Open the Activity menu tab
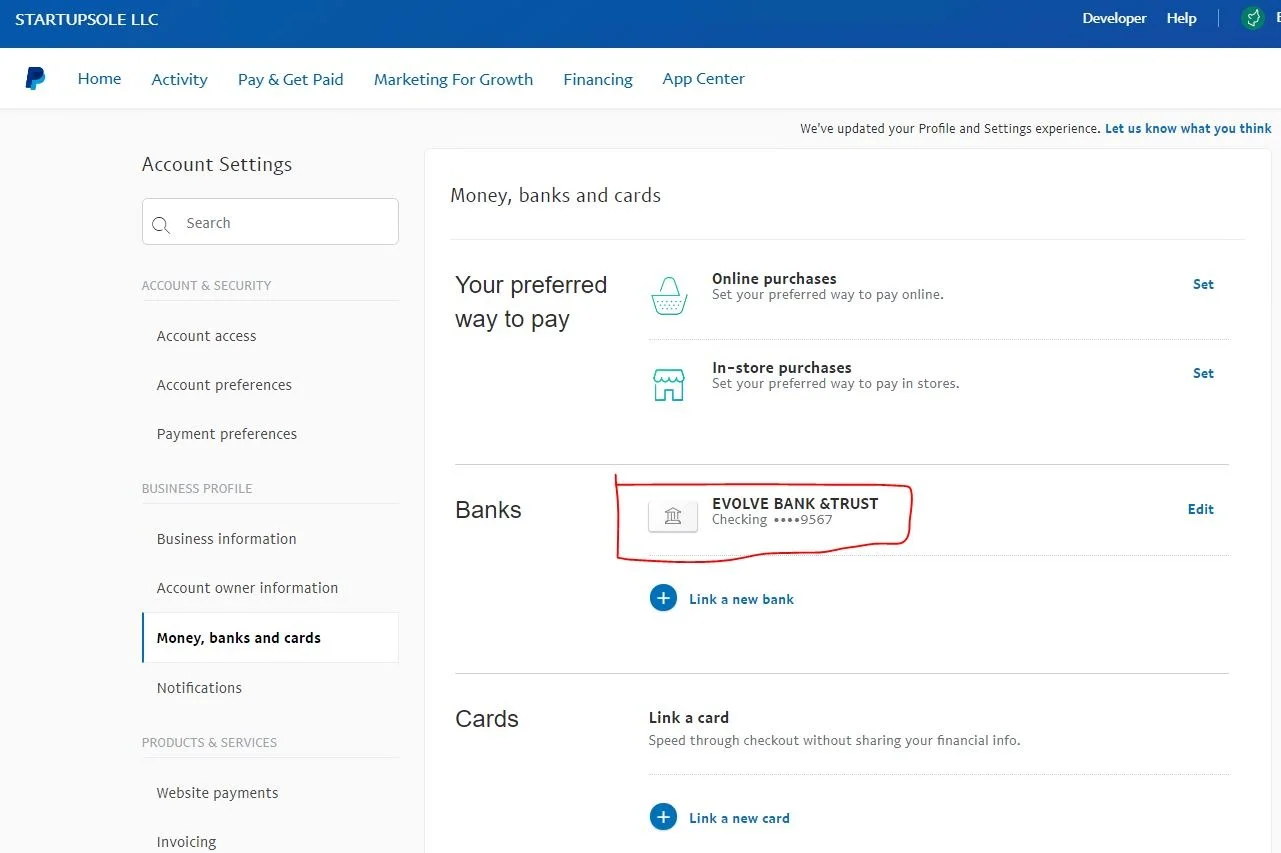Viewport: 1281px width, 853px height. click(179, 79)
